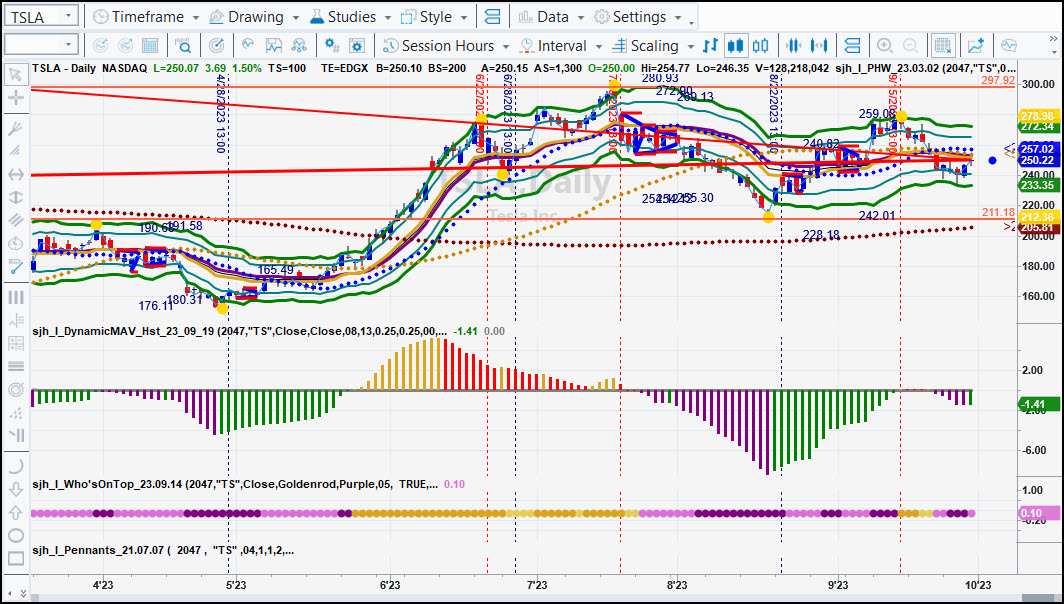Switch to hollow candlestick chart style
The width and height of the screenshot is (1064, 604).
pyautogui.click(x=761, y=45)
